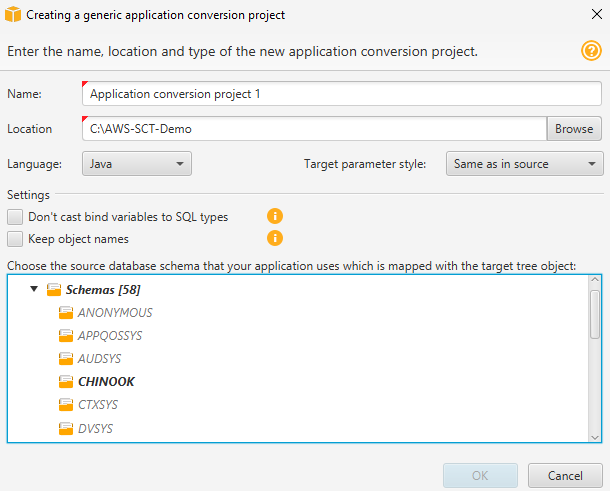
Task: Click the CHINOOK schema database icon
Action: pos(67,381)
